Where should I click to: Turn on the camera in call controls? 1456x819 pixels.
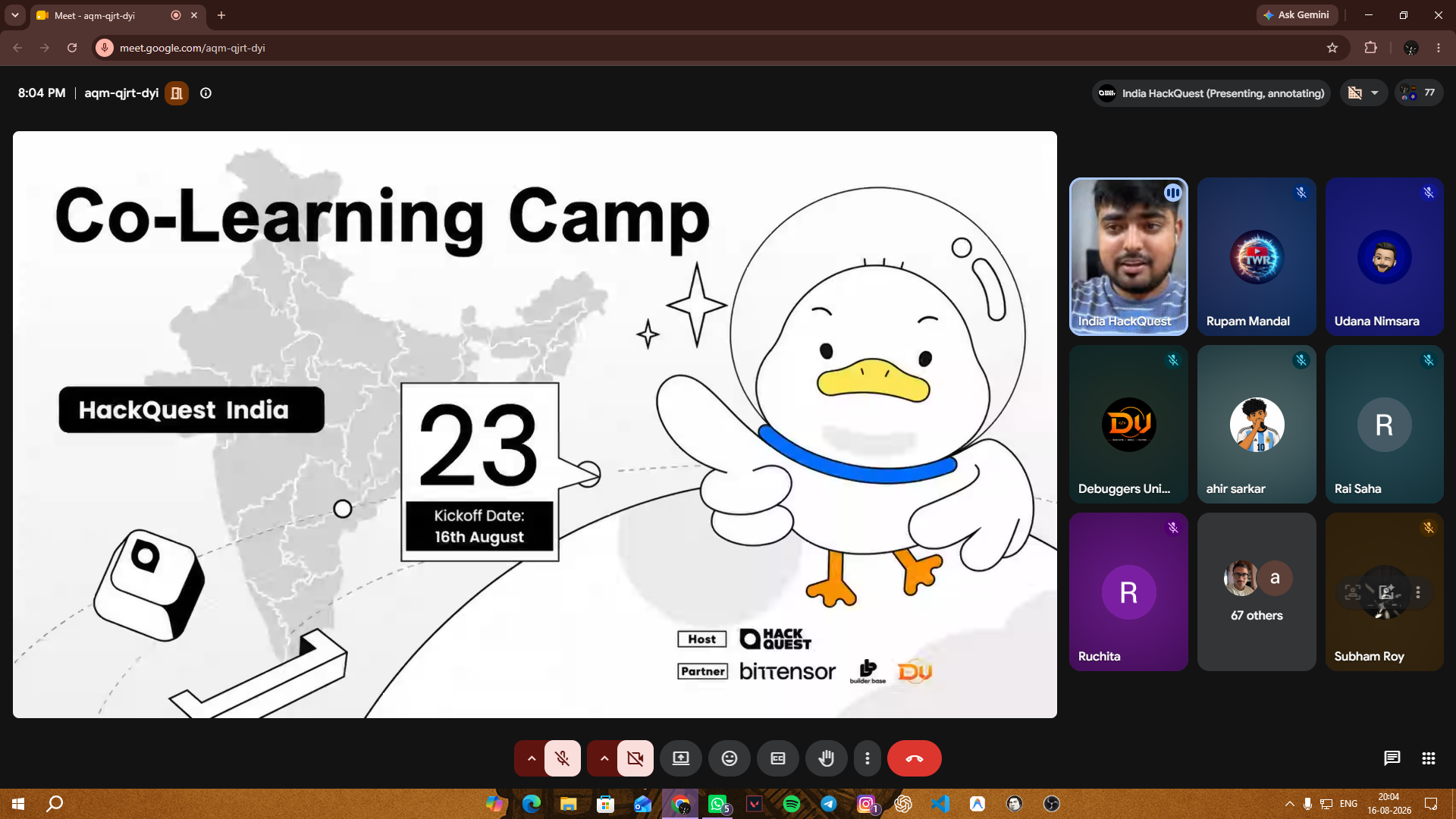(x=635, y=758)
